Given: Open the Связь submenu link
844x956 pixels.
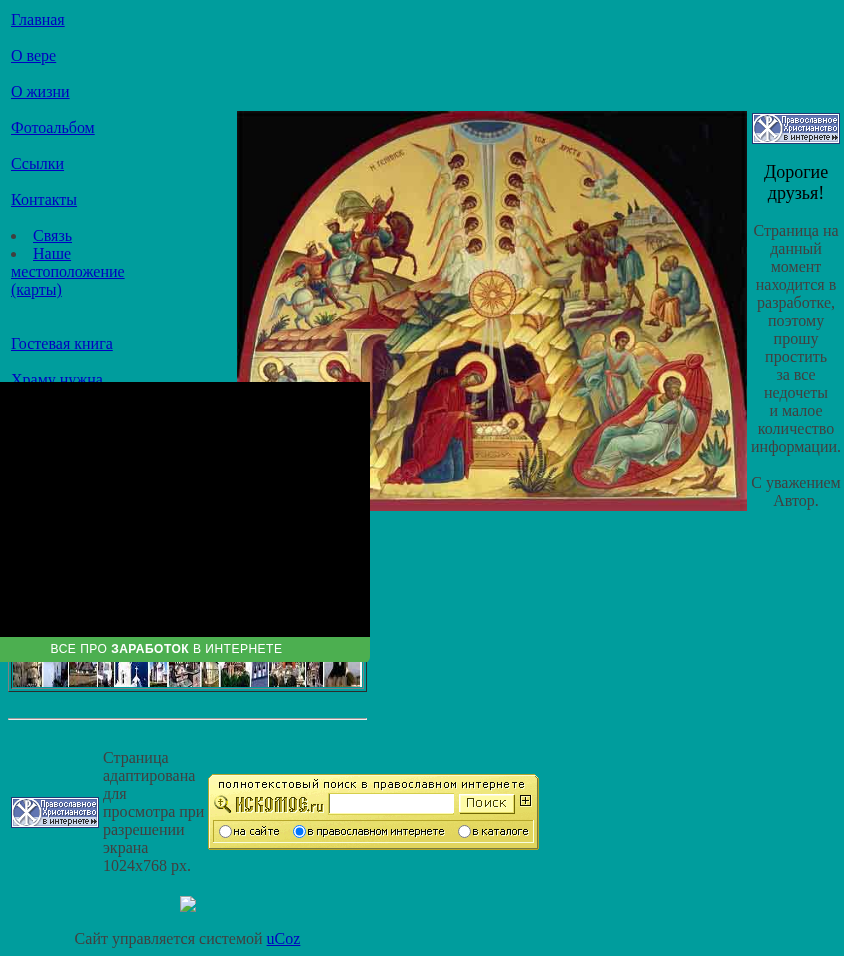Looking at the screenshot, I should 52,236.
